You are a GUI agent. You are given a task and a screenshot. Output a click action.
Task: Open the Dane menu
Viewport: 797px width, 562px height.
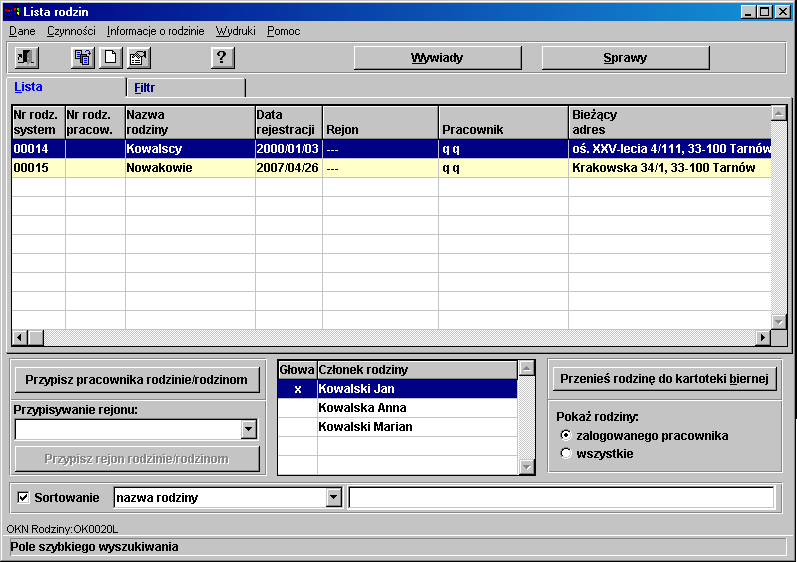[22, 31]
